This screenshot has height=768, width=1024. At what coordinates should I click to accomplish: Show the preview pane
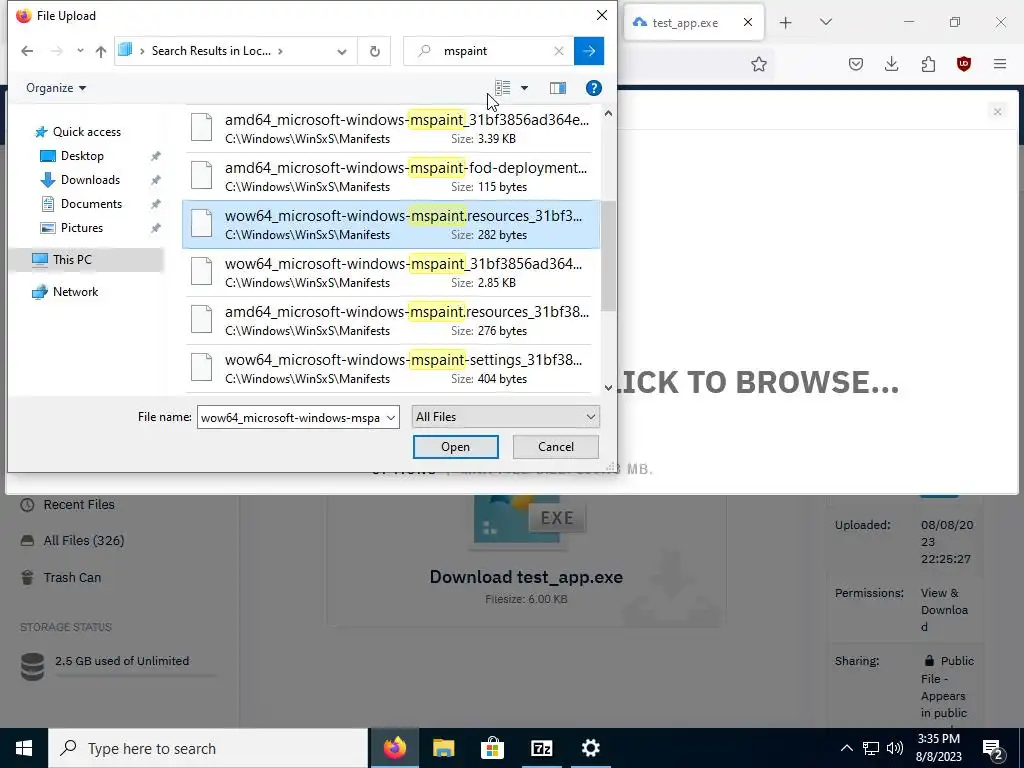558,88
